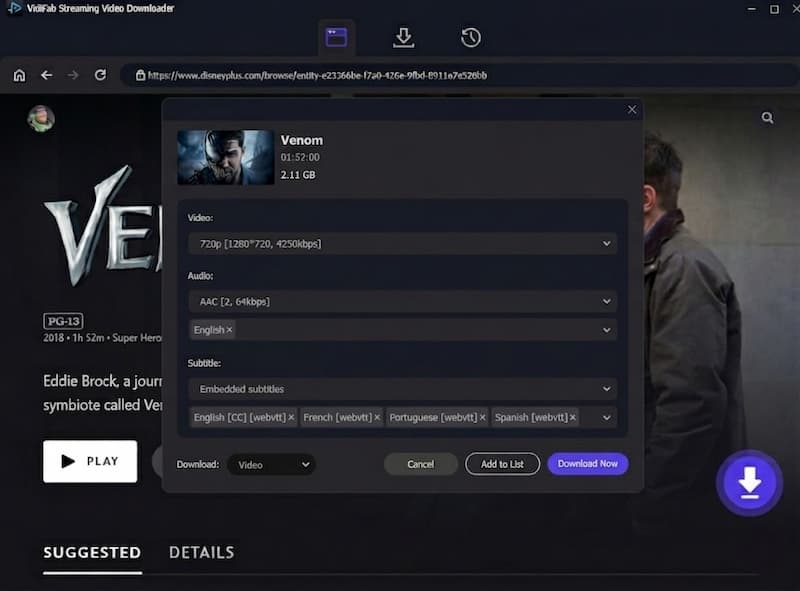Click the PLAY button on Disney+ page
Image resolution: width=800 pixels, height=591 pixels.
click(90, 461)
